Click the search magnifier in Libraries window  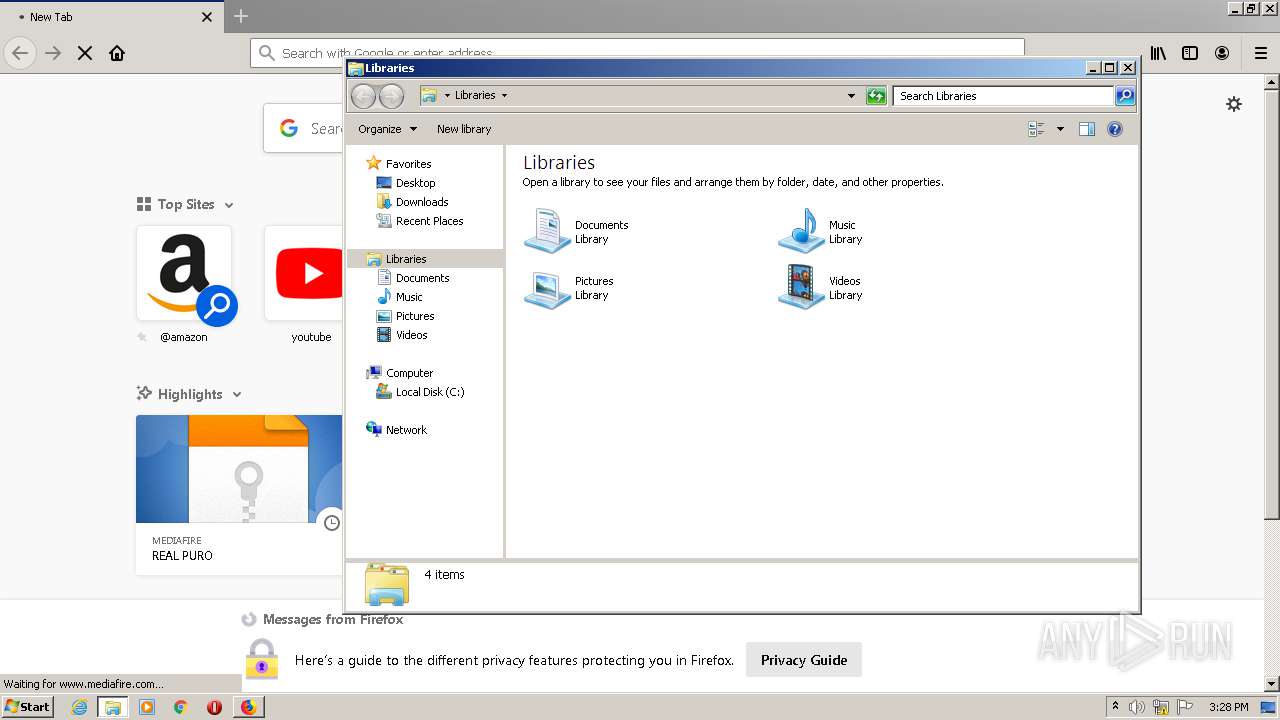tap(1125, 96)
